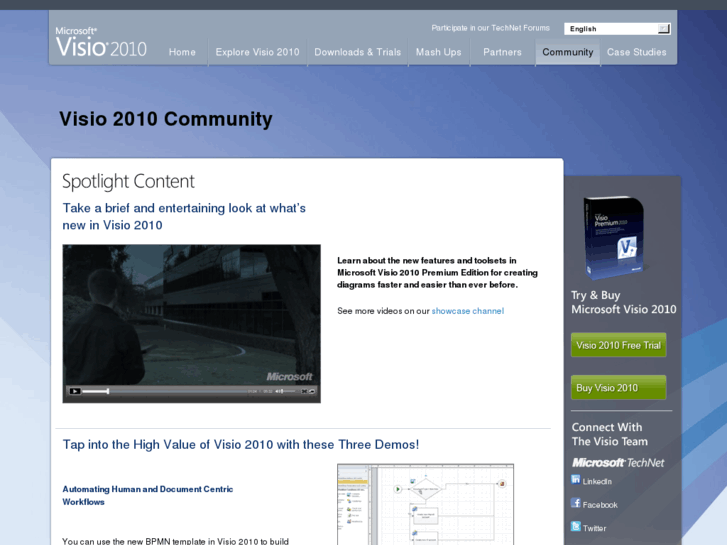The width and height of the screenshot is (727, 545).
Task: Click the Microsoft TechNet logo
Action: click(618, 462)
